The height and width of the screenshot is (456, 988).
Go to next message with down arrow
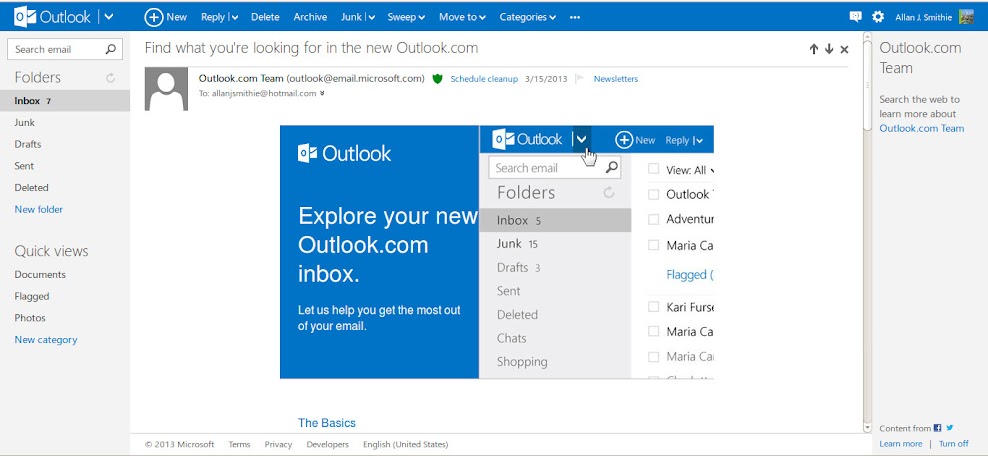[x=829, y=49]
